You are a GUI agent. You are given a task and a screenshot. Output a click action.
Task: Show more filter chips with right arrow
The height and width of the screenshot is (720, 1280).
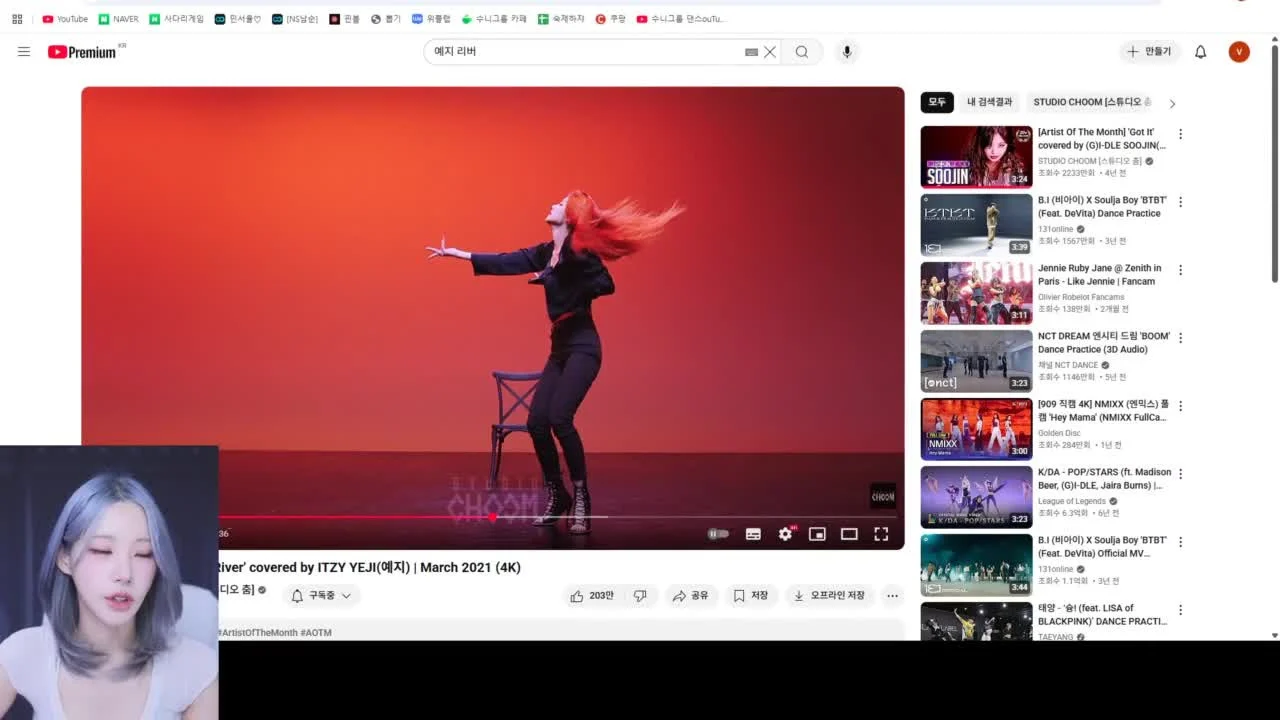[x=1172, y=103]
